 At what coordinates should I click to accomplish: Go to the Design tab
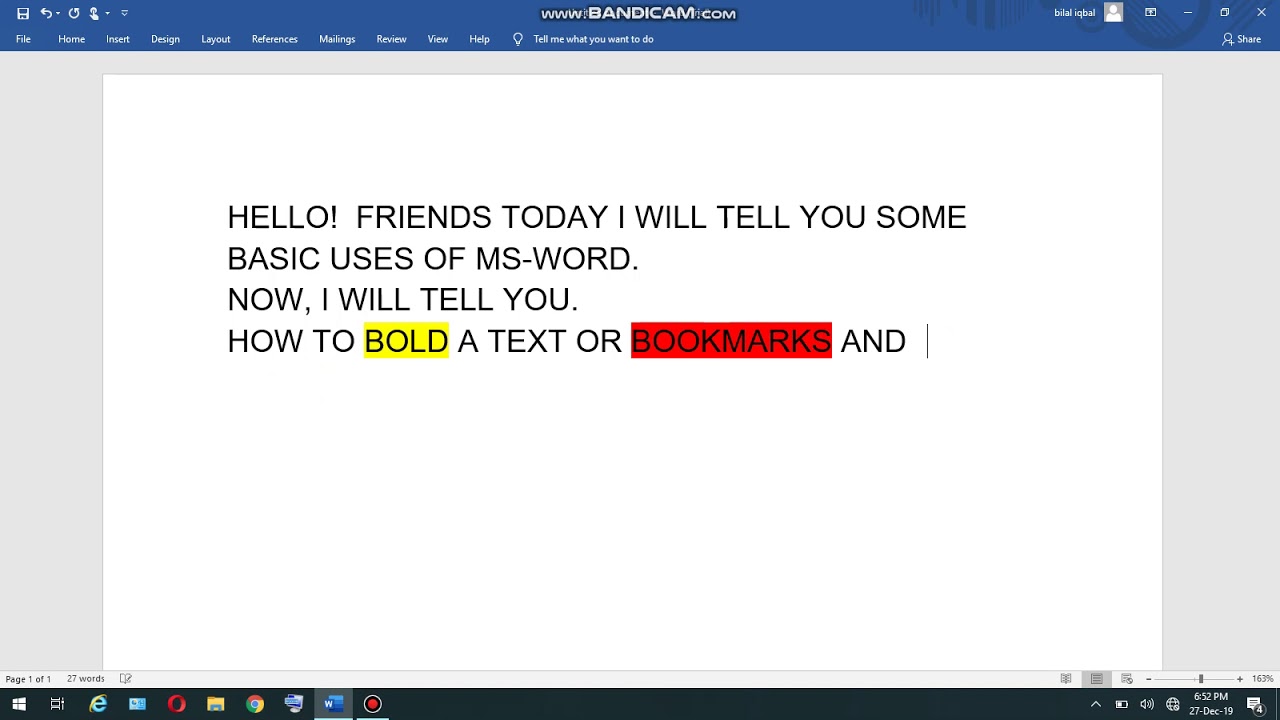(x=165, y=39)
